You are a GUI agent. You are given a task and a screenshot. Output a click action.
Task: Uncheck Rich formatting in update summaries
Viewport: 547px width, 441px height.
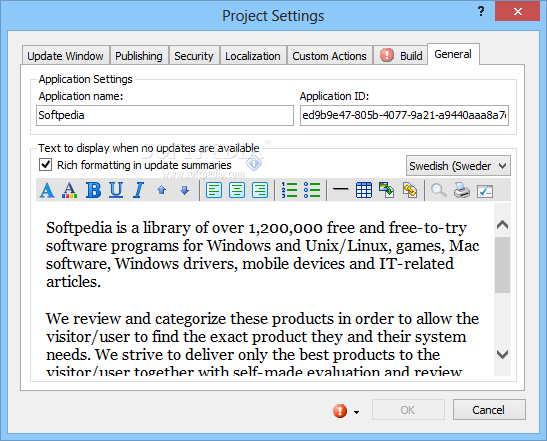coord(46,165)
